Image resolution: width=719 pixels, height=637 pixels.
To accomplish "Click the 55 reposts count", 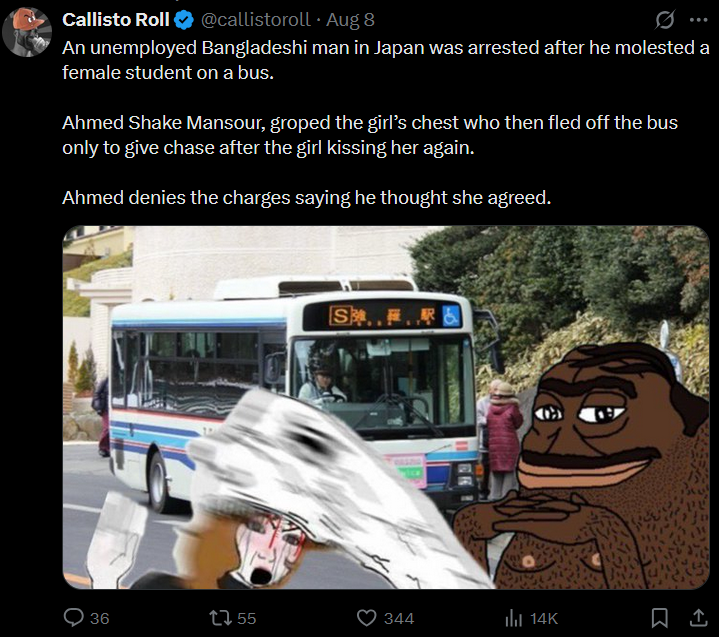I will [x=246, y=618].
